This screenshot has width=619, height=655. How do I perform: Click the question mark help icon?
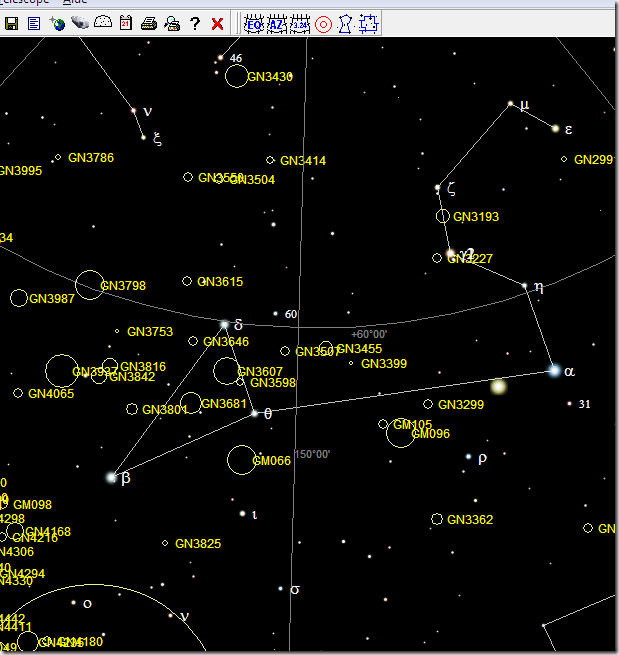[195, 24]
